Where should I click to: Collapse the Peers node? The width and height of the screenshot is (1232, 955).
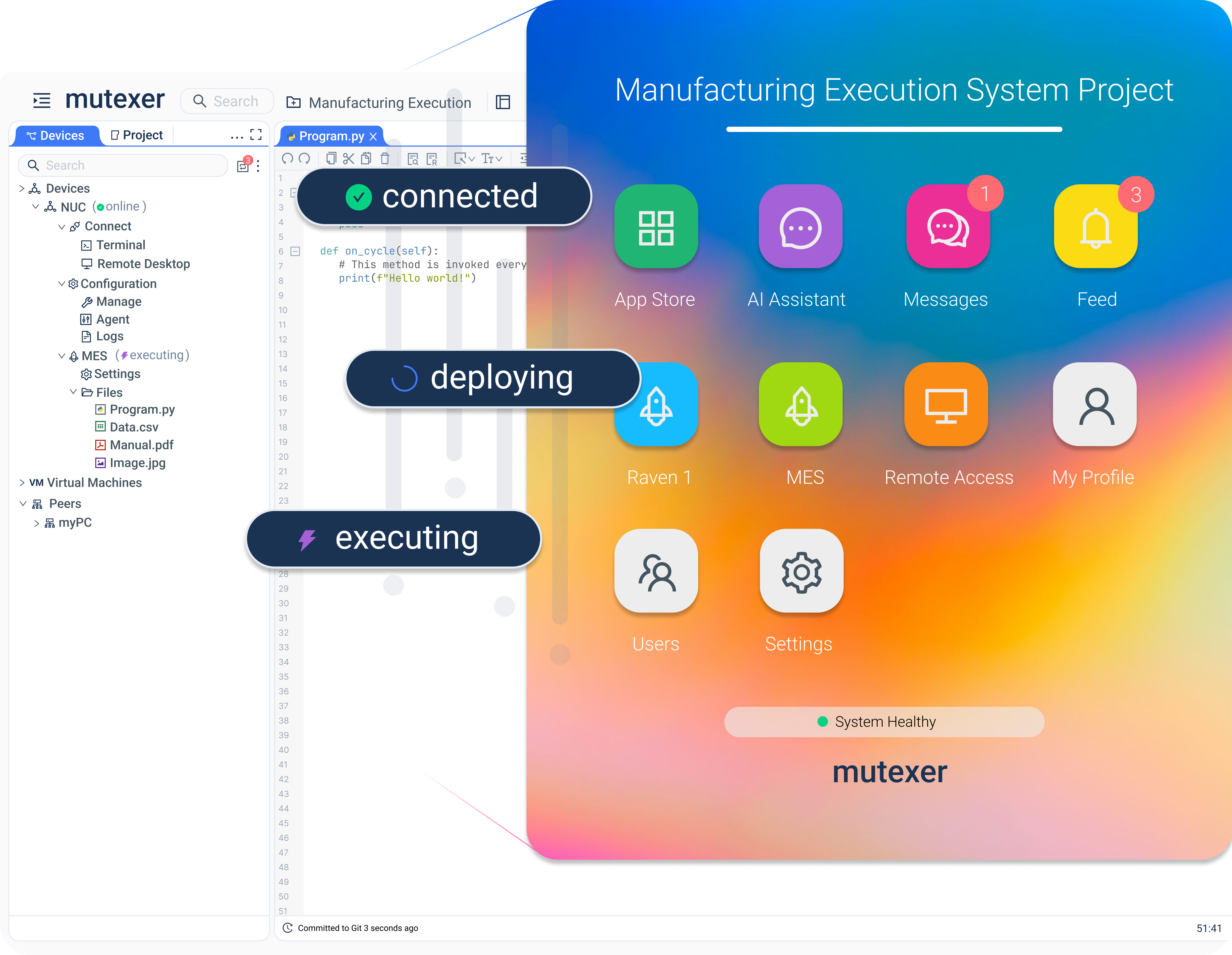pos(23,503)
